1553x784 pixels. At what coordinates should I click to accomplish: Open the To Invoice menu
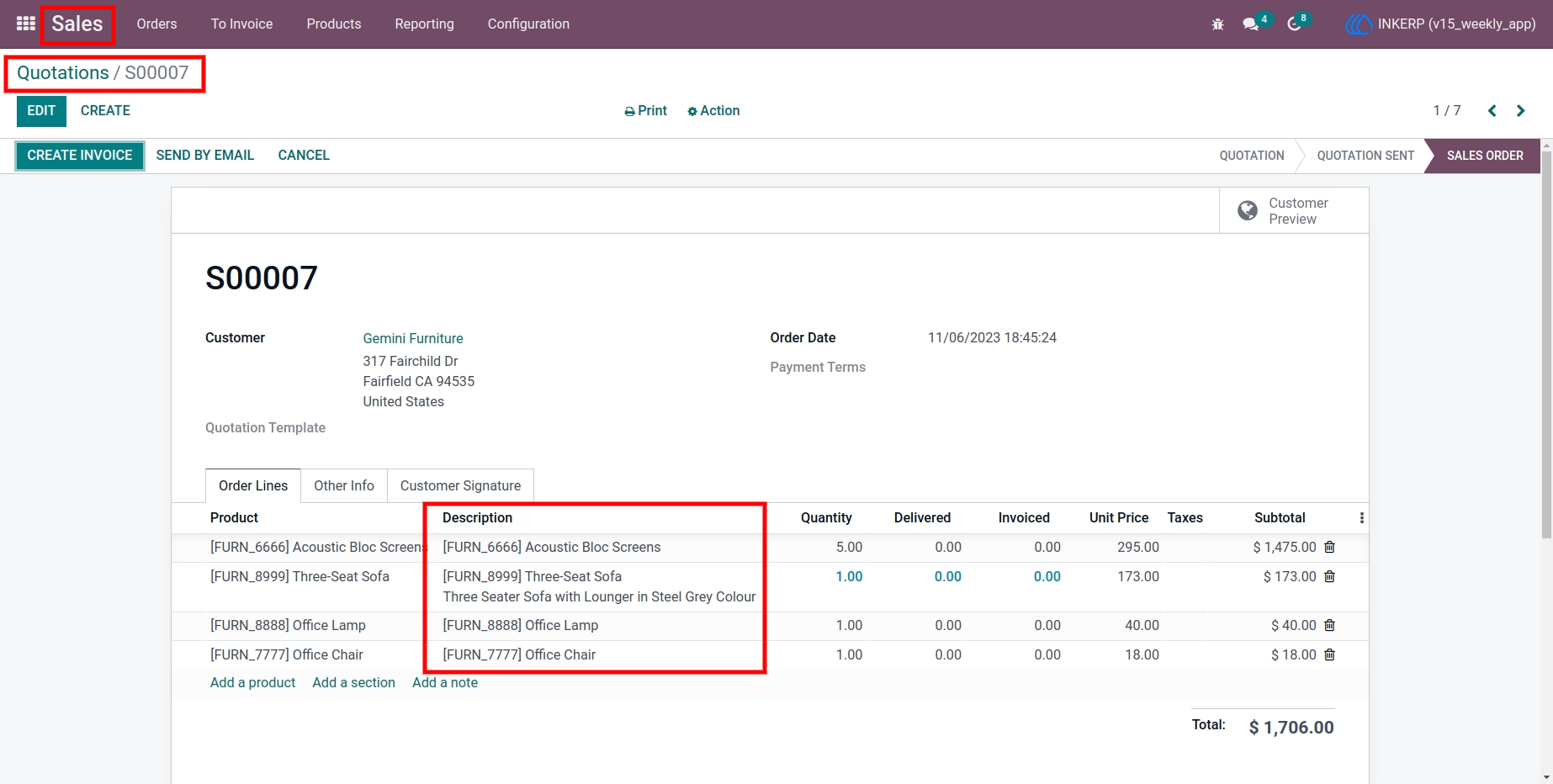pyautogui.click(x=241, y=24)
